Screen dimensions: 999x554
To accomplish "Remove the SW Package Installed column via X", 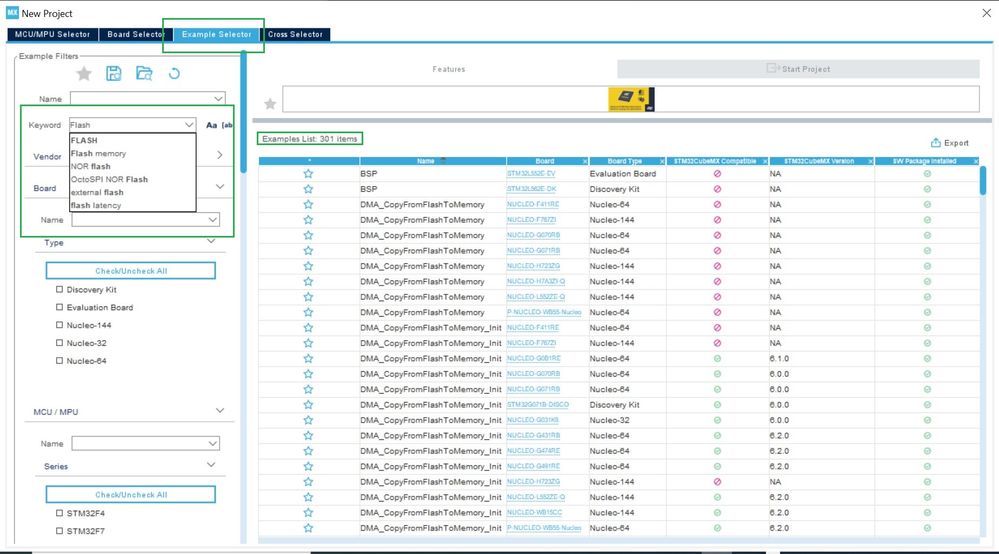I will 975,161.
